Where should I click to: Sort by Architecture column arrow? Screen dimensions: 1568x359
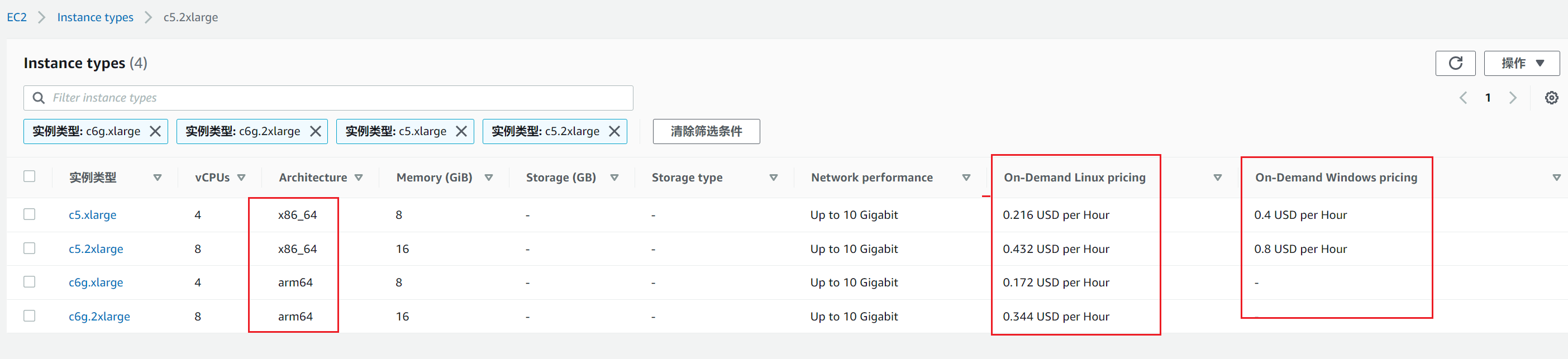coord(359,178)
